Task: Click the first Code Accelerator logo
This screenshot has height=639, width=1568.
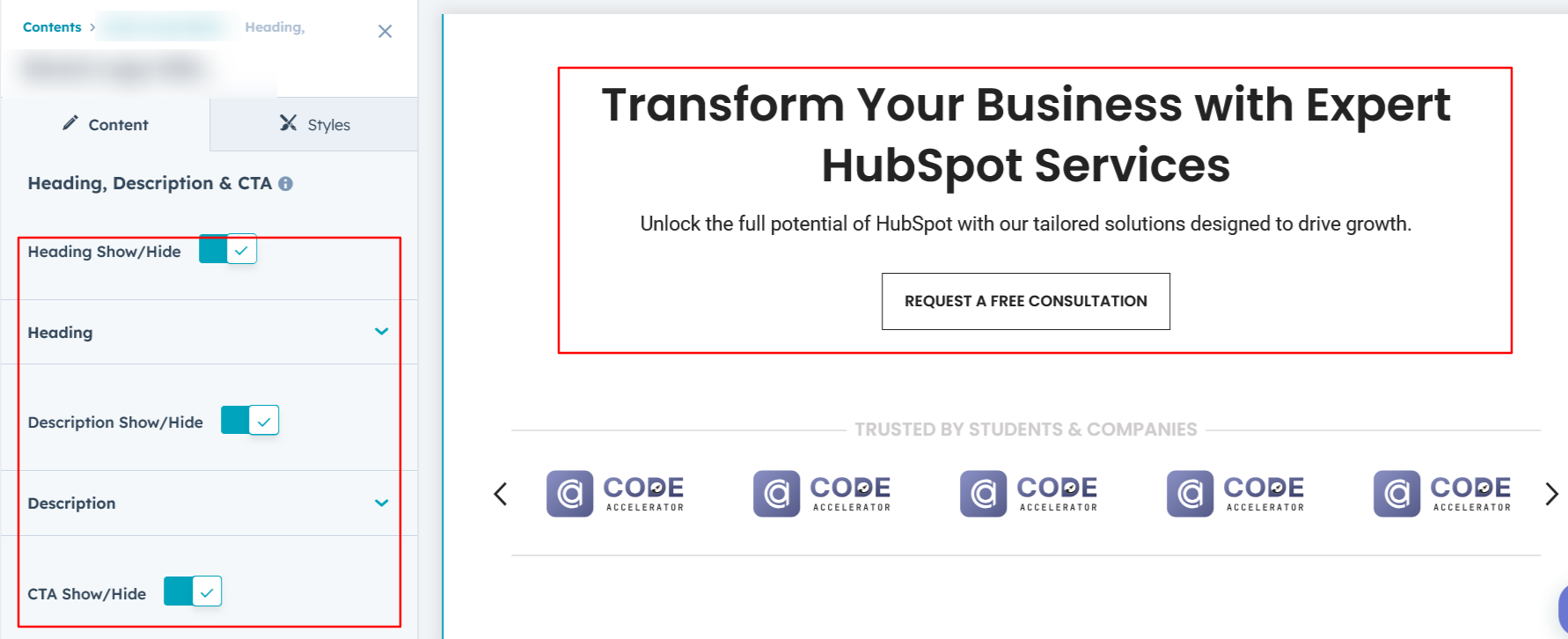Action: tap(615, 494)
